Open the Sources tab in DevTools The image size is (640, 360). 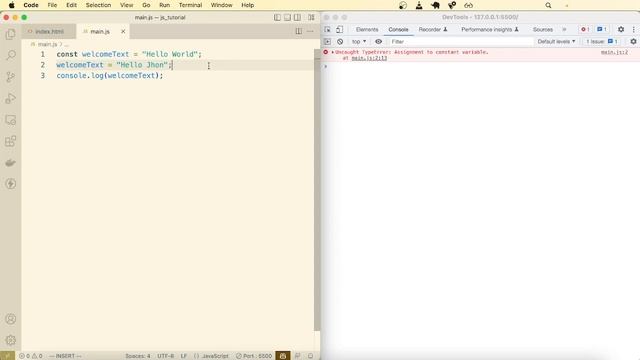[x=542, y=29]
